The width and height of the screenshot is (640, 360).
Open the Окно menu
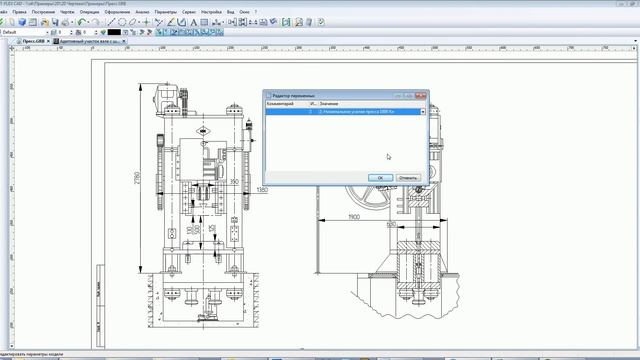[x=244, y=12]
